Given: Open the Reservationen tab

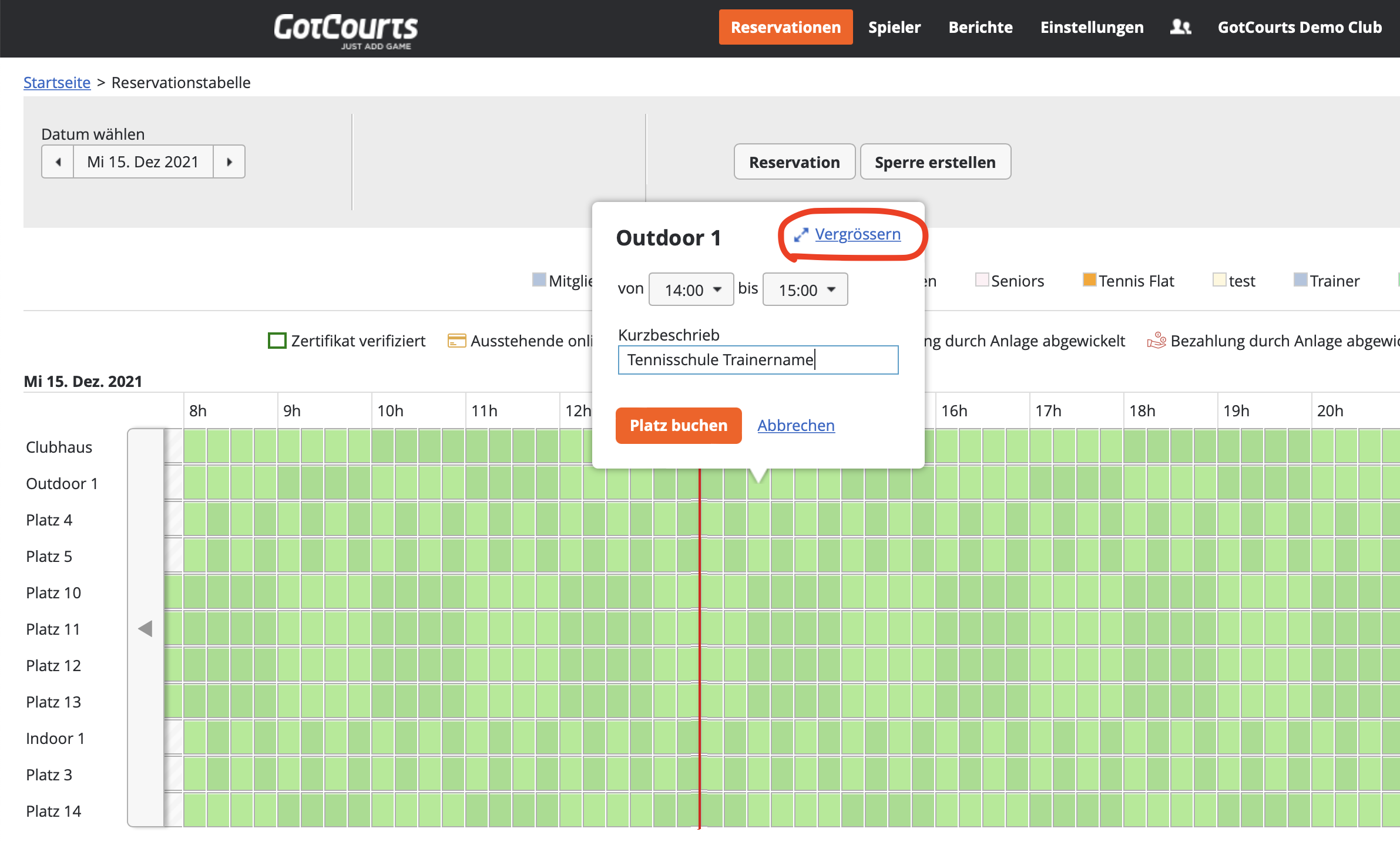Looking at the screenshot, I should click(785, 27).
